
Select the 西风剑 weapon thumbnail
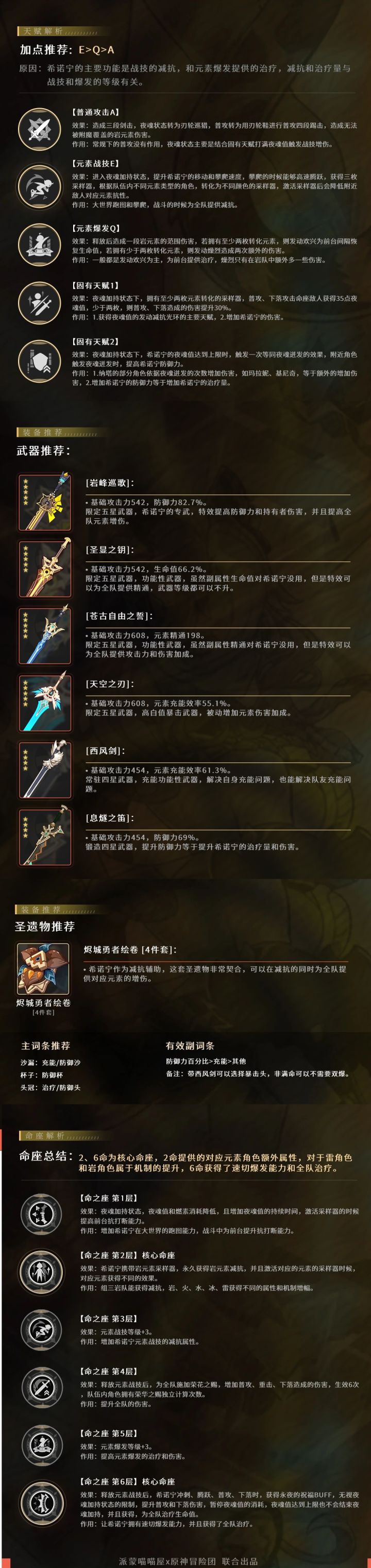tap(44, 770)
